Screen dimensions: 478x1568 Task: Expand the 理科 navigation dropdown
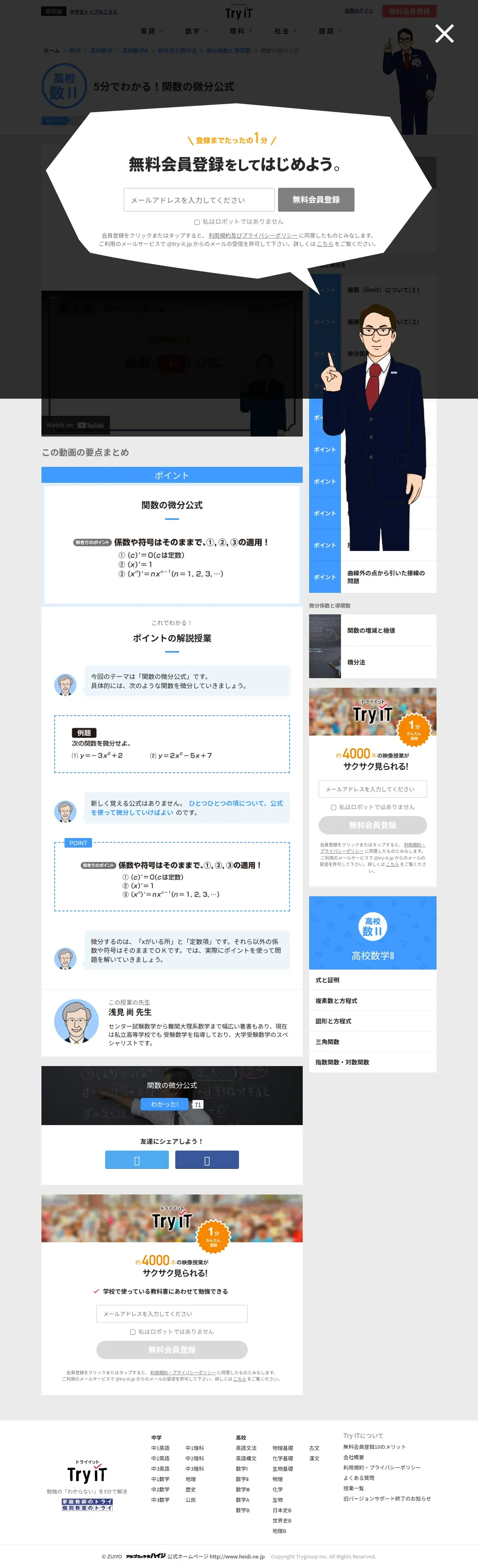[x=241, y=31]
